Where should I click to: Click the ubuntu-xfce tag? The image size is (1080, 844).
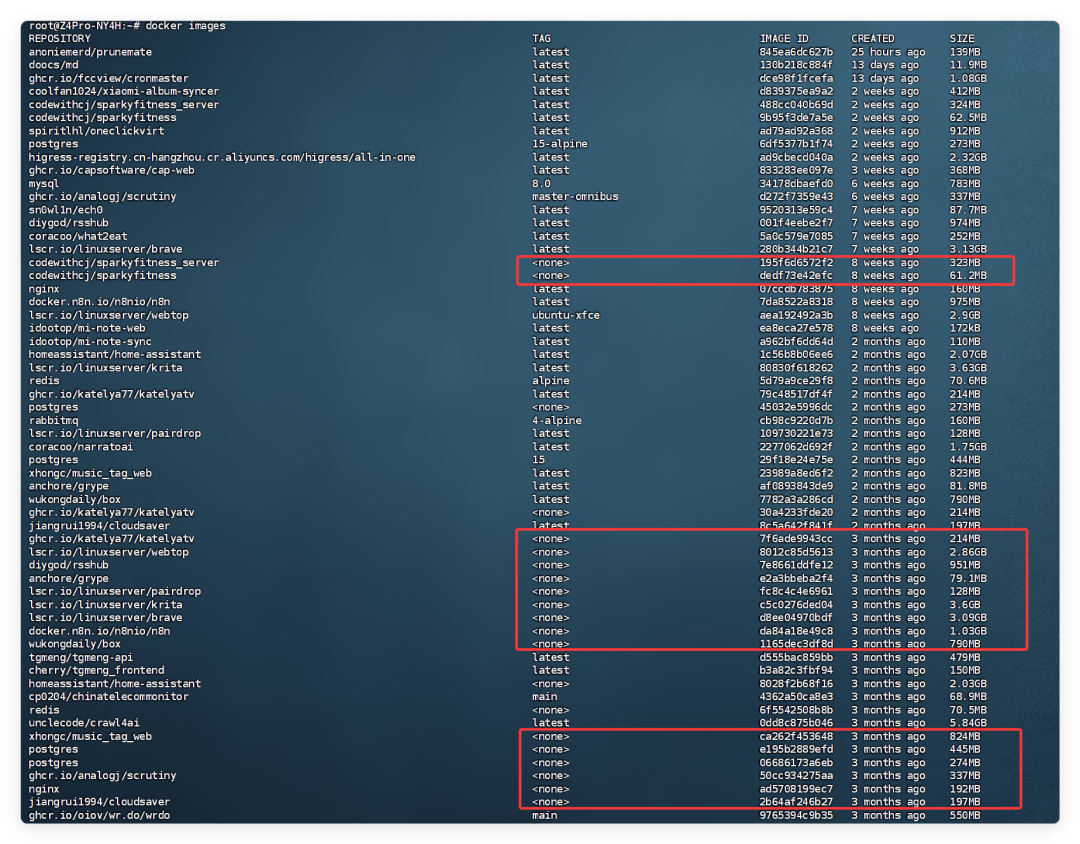click(x=565, y=316)
